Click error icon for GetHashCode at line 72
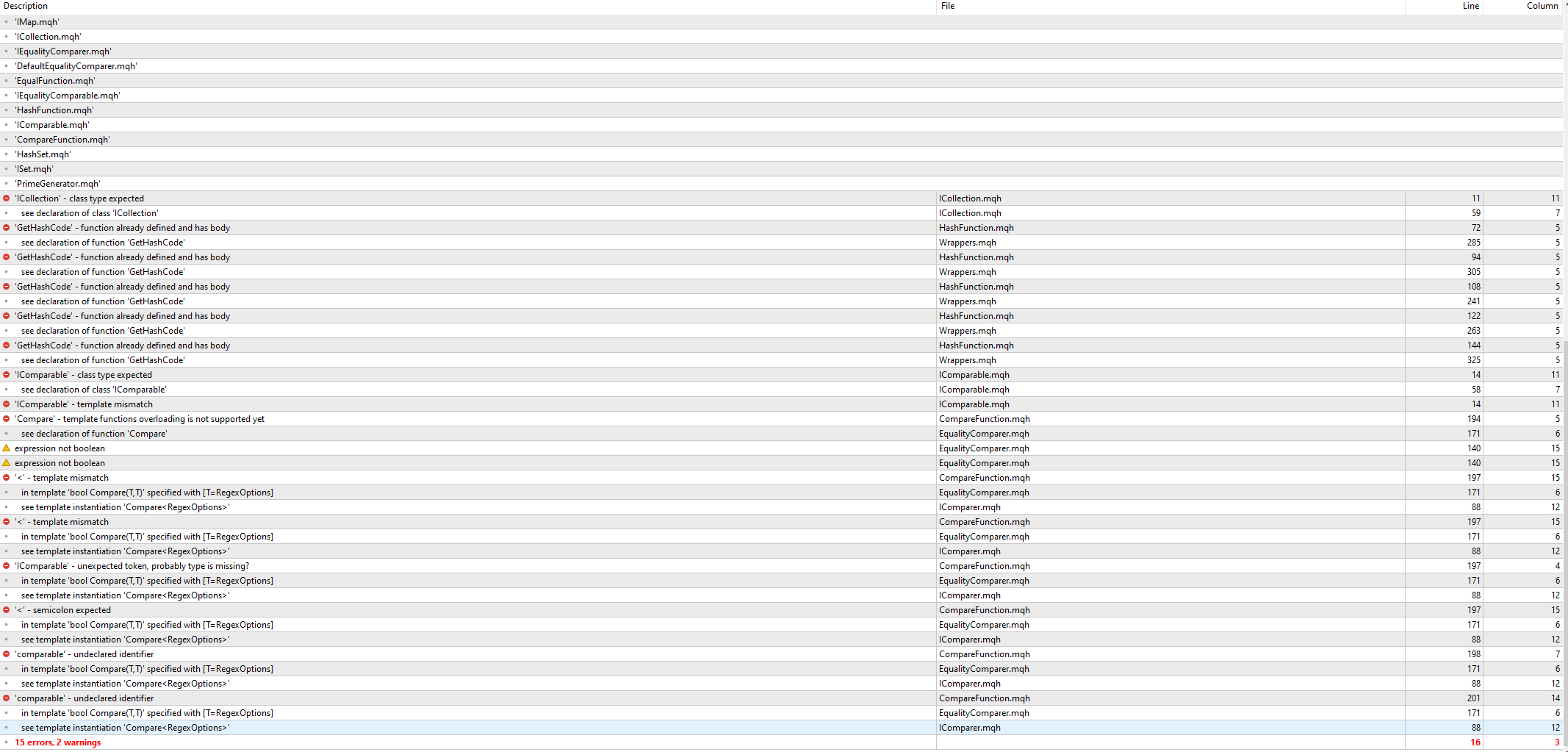The height and width of the screenshot is (752, 1568). (7, 228)
